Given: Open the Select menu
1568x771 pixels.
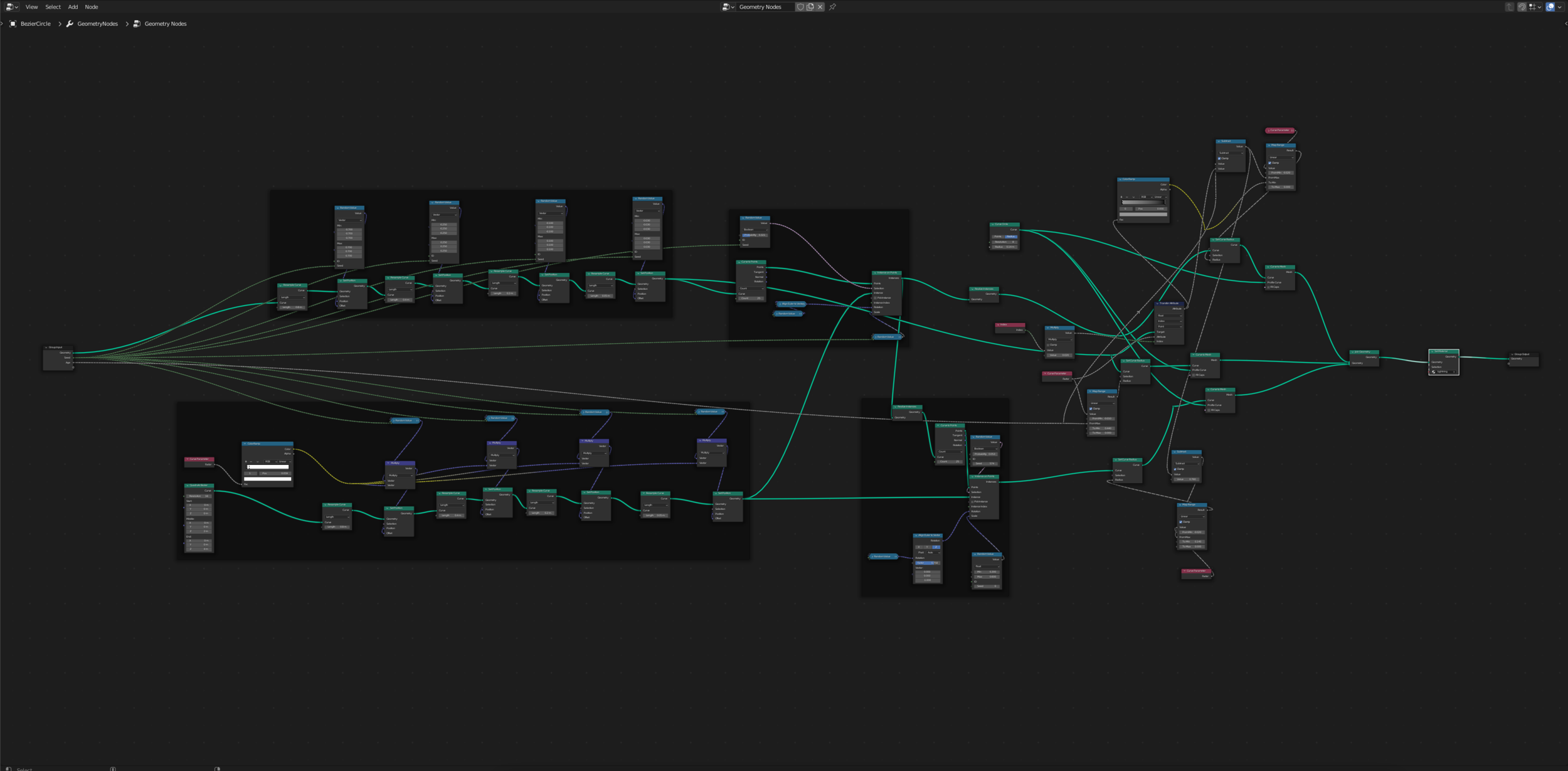Looking at the screenshot, I should tap(53, 7).
